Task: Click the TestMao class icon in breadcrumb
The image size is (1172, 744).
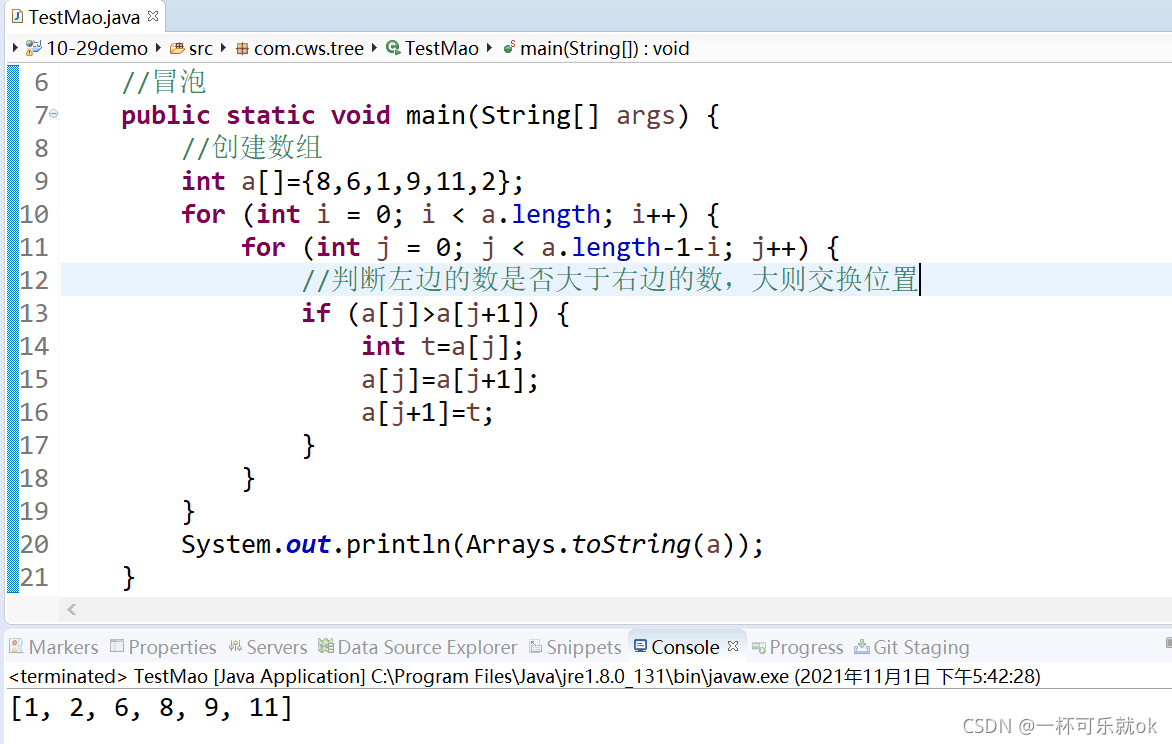Action: (x=393, y=48)
